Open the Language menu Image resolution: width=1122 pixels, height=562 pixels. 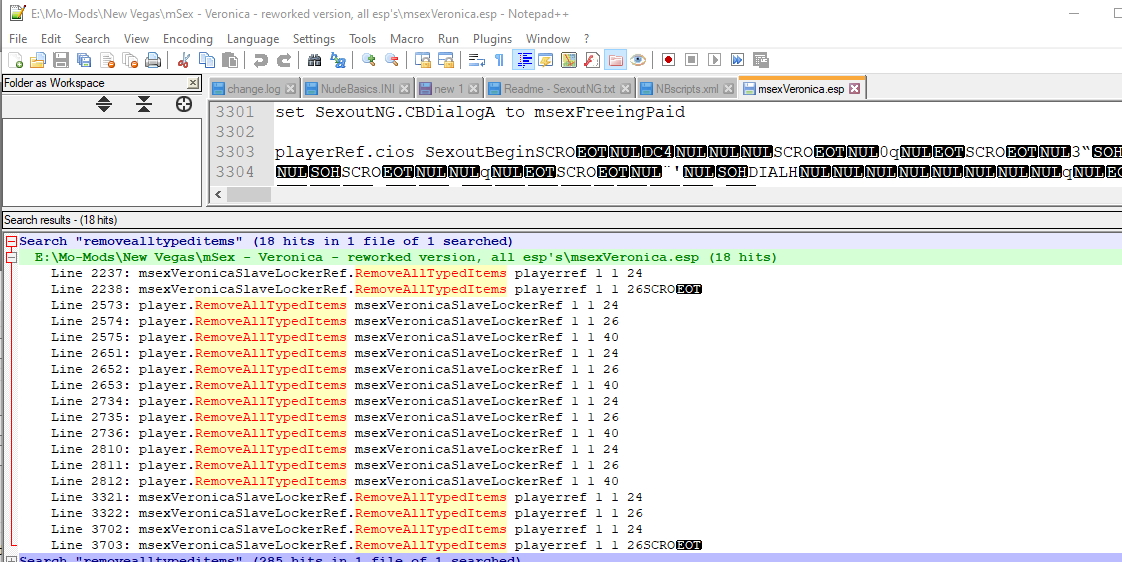253,39
